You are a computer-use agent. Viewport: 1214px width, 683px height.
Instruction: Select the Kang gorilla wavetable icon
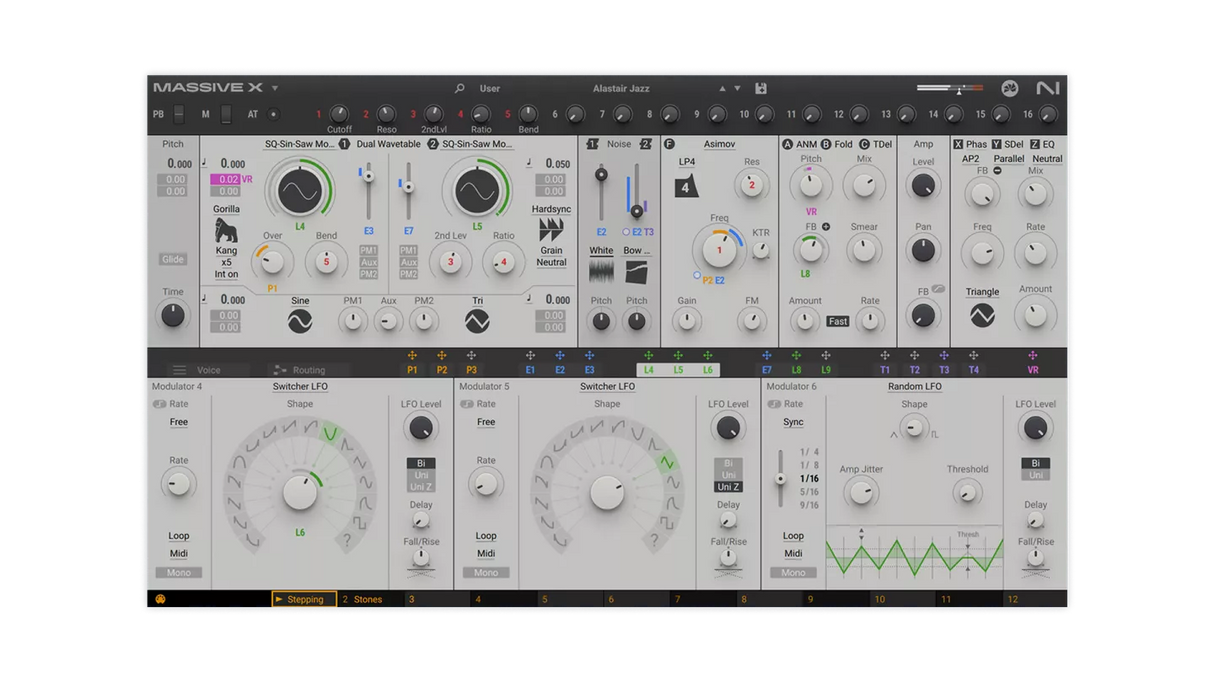224,230
